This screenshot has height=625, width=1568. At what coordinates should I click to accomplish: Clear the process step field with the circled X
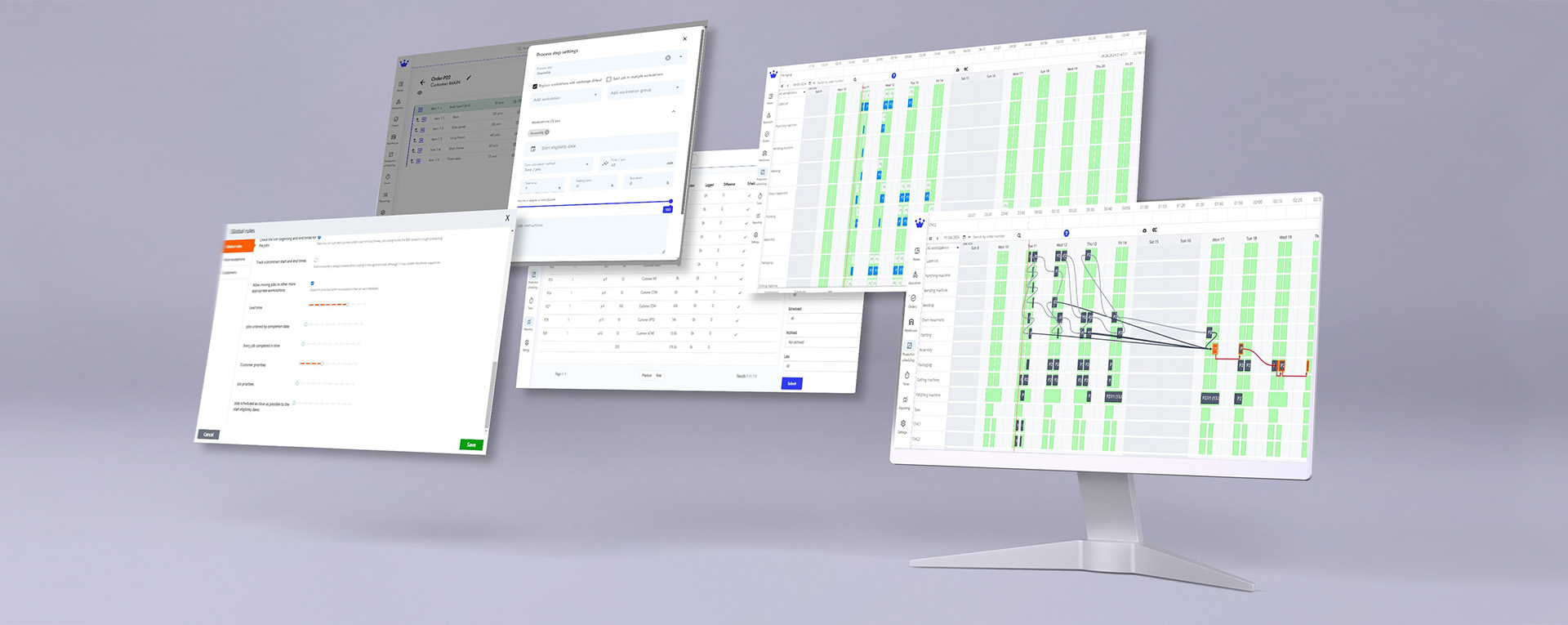(668, 58)
